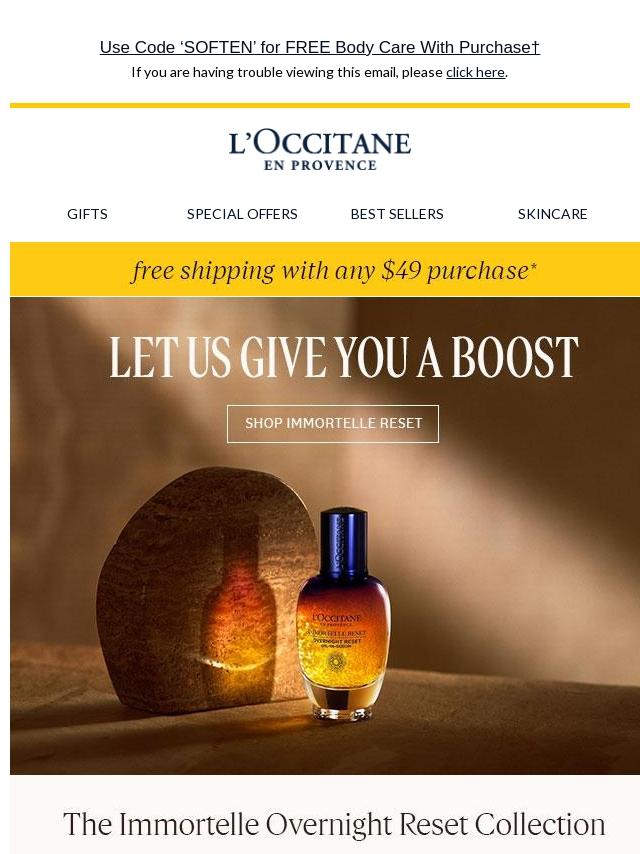Screen dimensions: 640x854
Task: Open the 'SOFTEN' free body care promo link
Action: point(320,47)
